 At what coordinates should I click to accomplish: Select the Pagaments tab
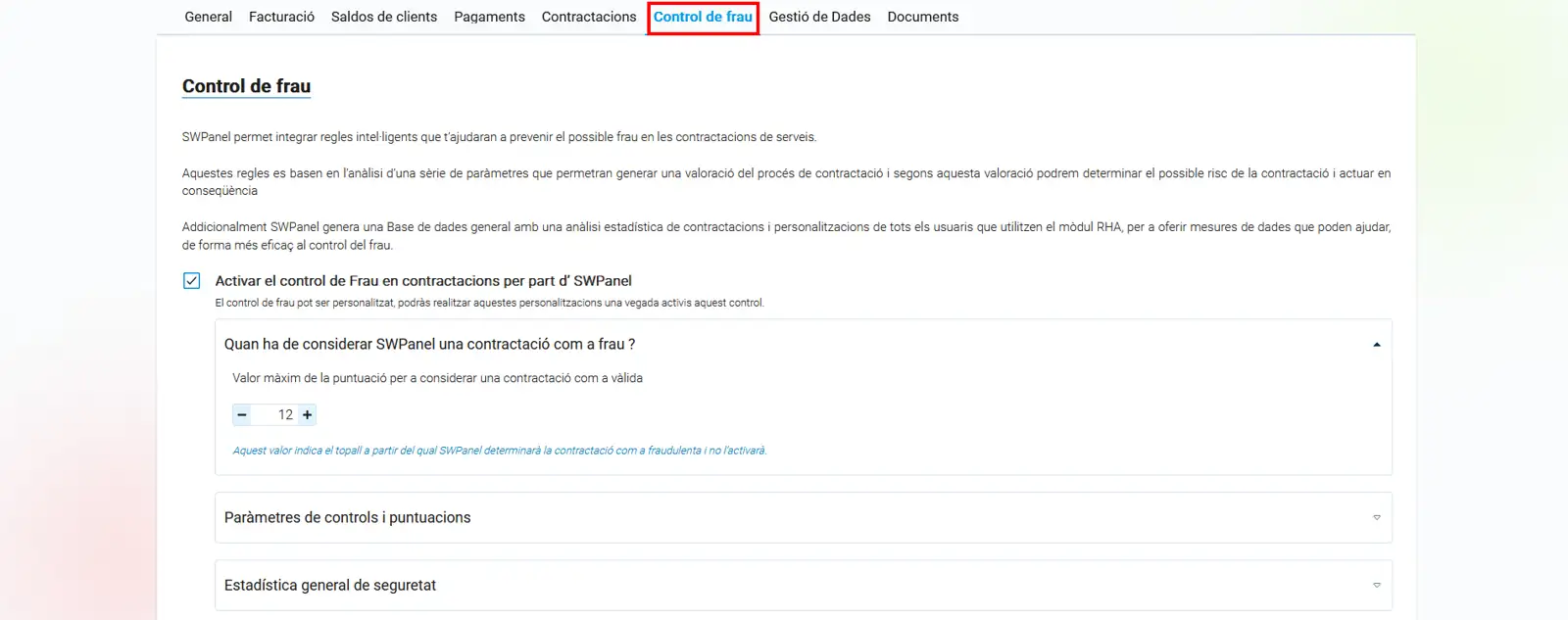click(x=489, y=17)
